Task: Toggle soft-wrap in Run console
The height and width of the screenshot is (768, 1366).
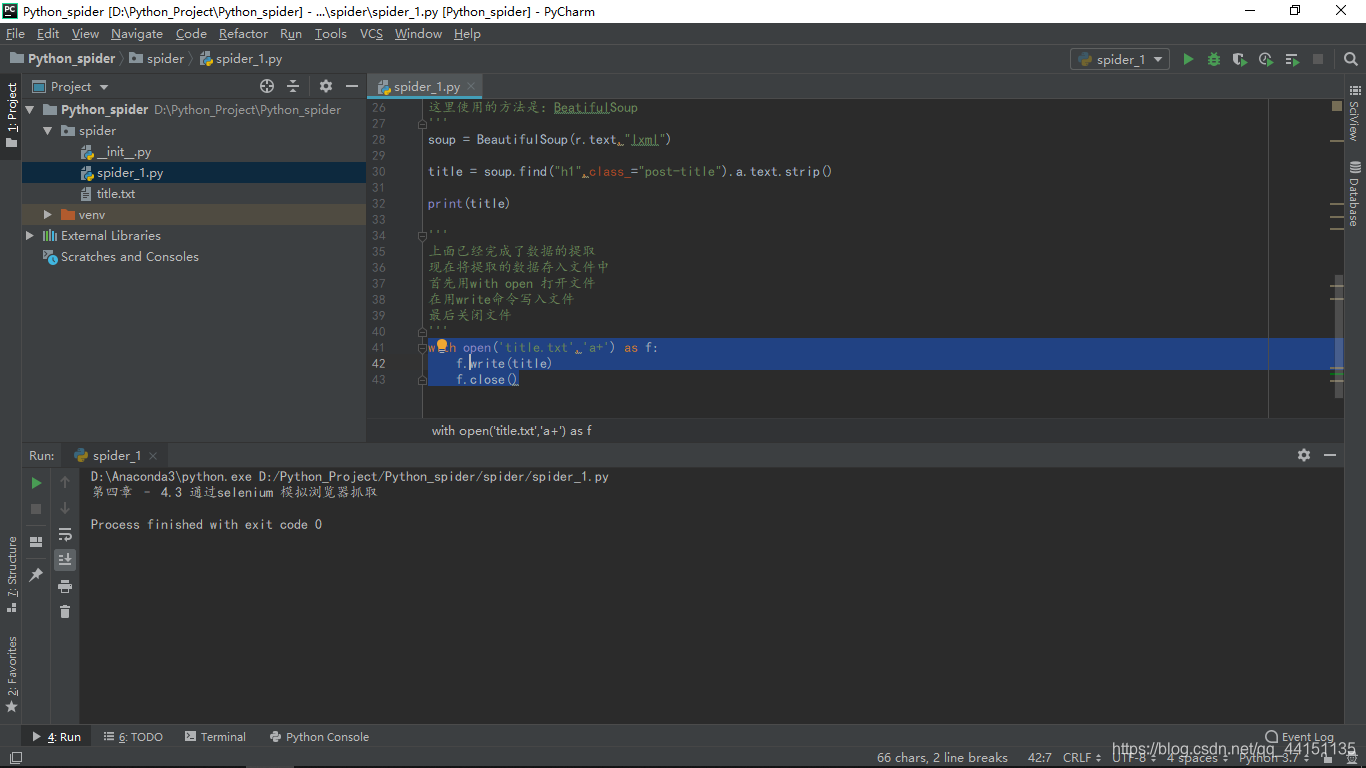Action: point(65,535)
